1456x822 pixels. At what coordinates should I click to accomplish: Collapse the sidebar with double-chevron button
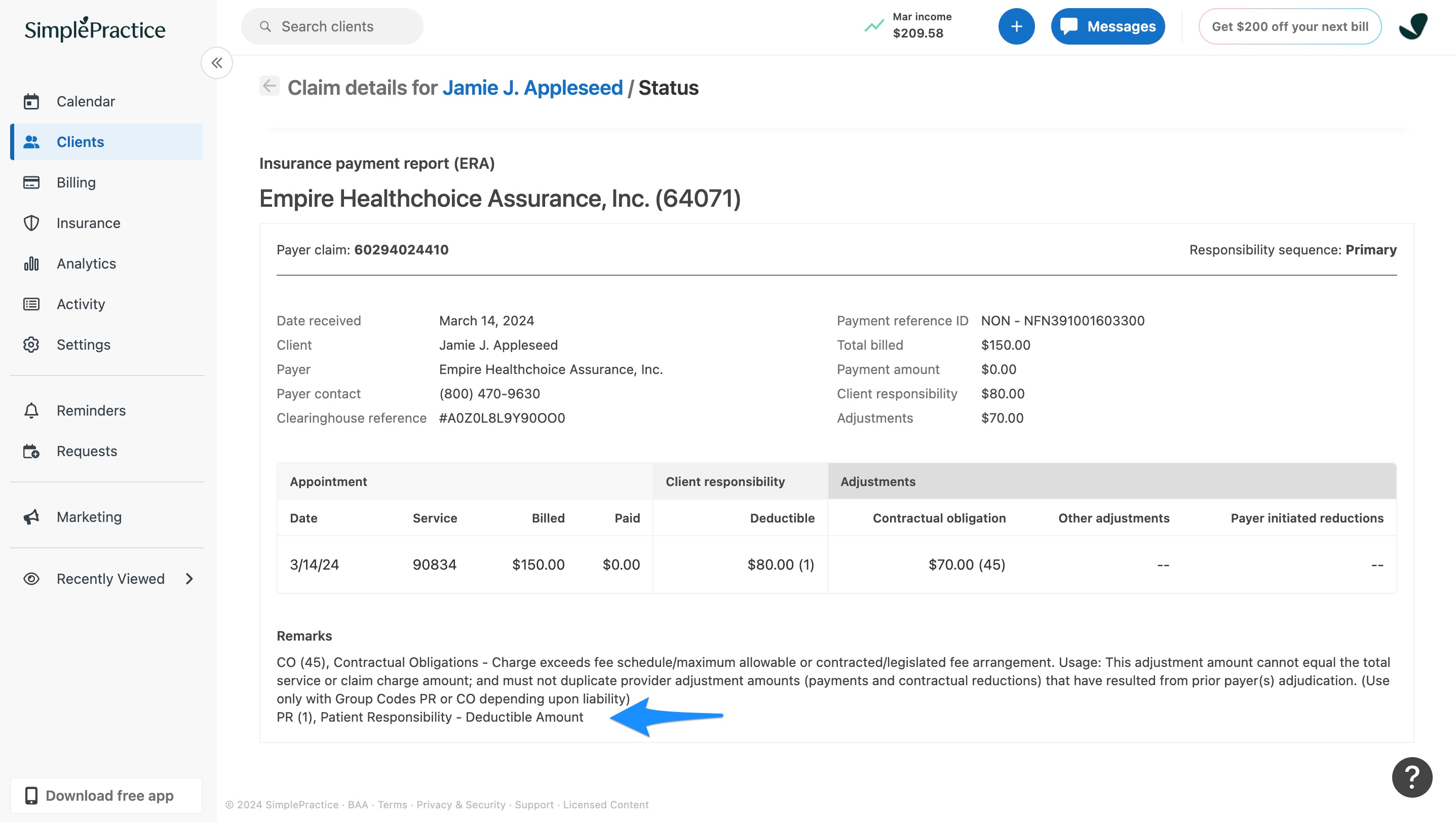[217, 63]
